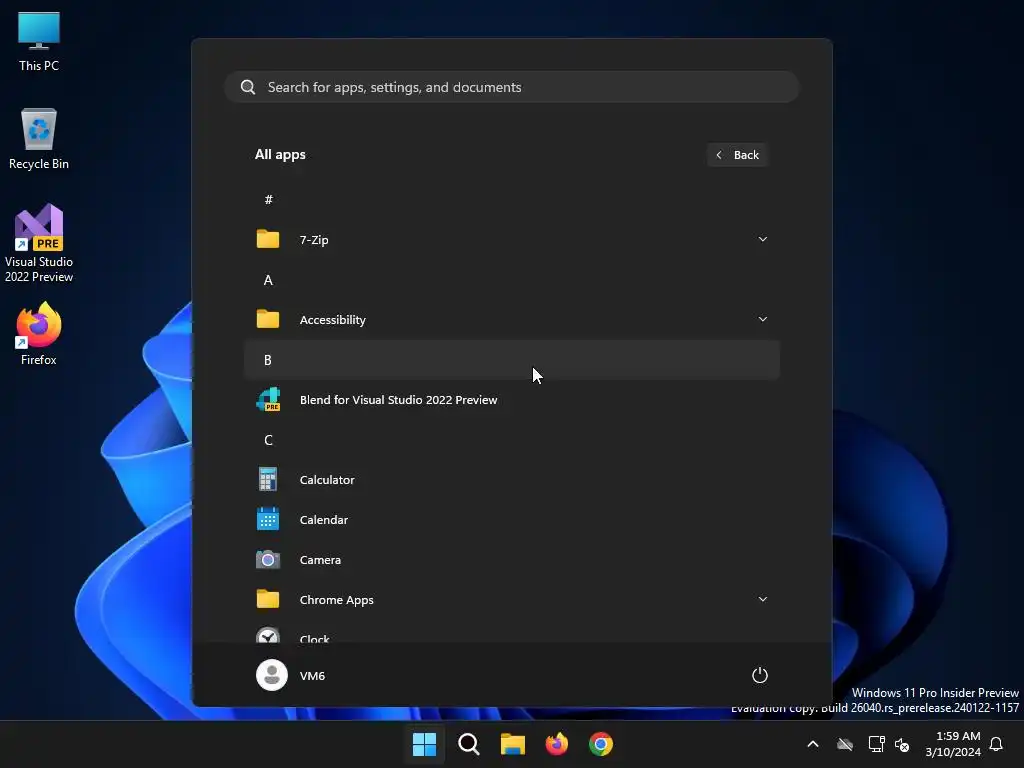Expand the Chrome Apps folder chevron
Screen dimensions: 1024x768
tap(763, 600)
